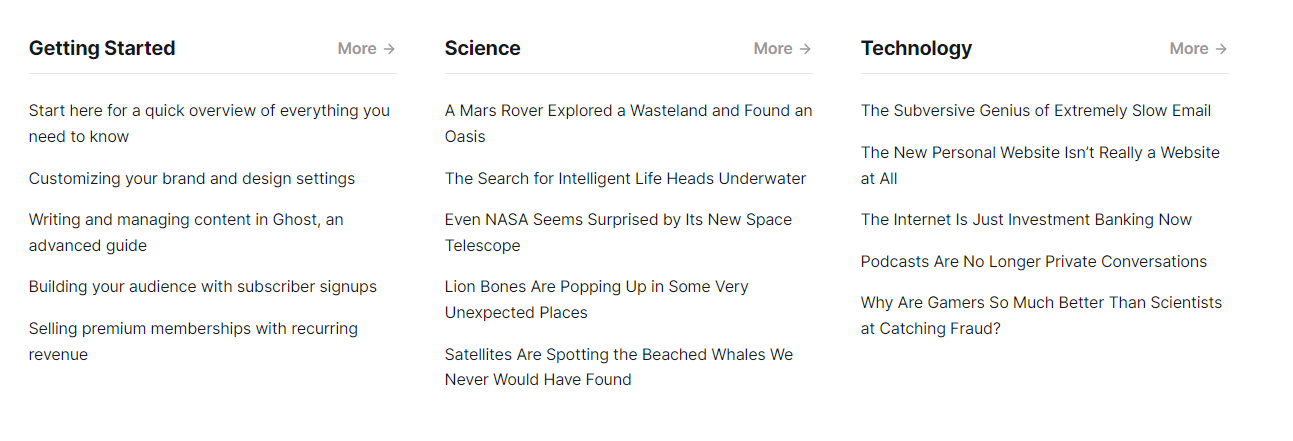Click the More arrow beside Technology

[1198, 49]
